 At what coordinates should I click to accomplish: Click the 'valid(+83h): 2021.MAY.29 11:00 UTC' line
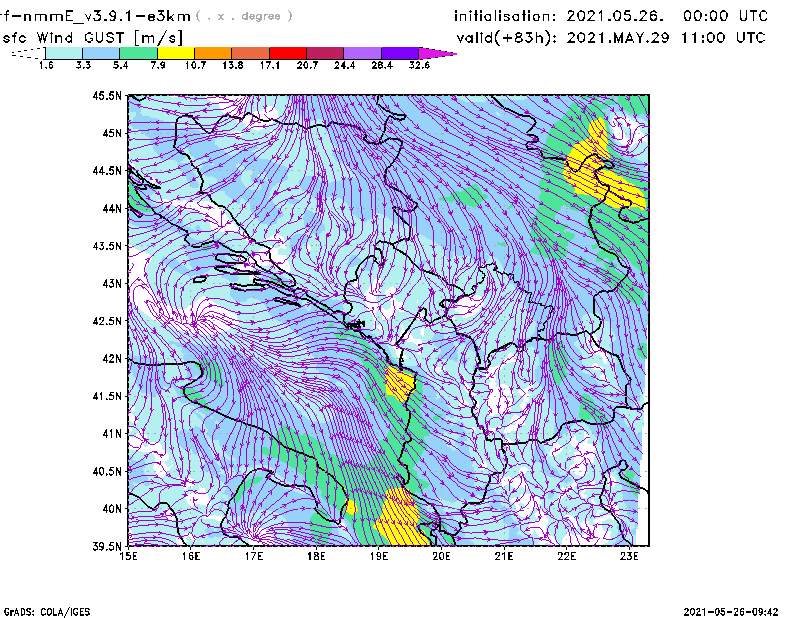611,38
